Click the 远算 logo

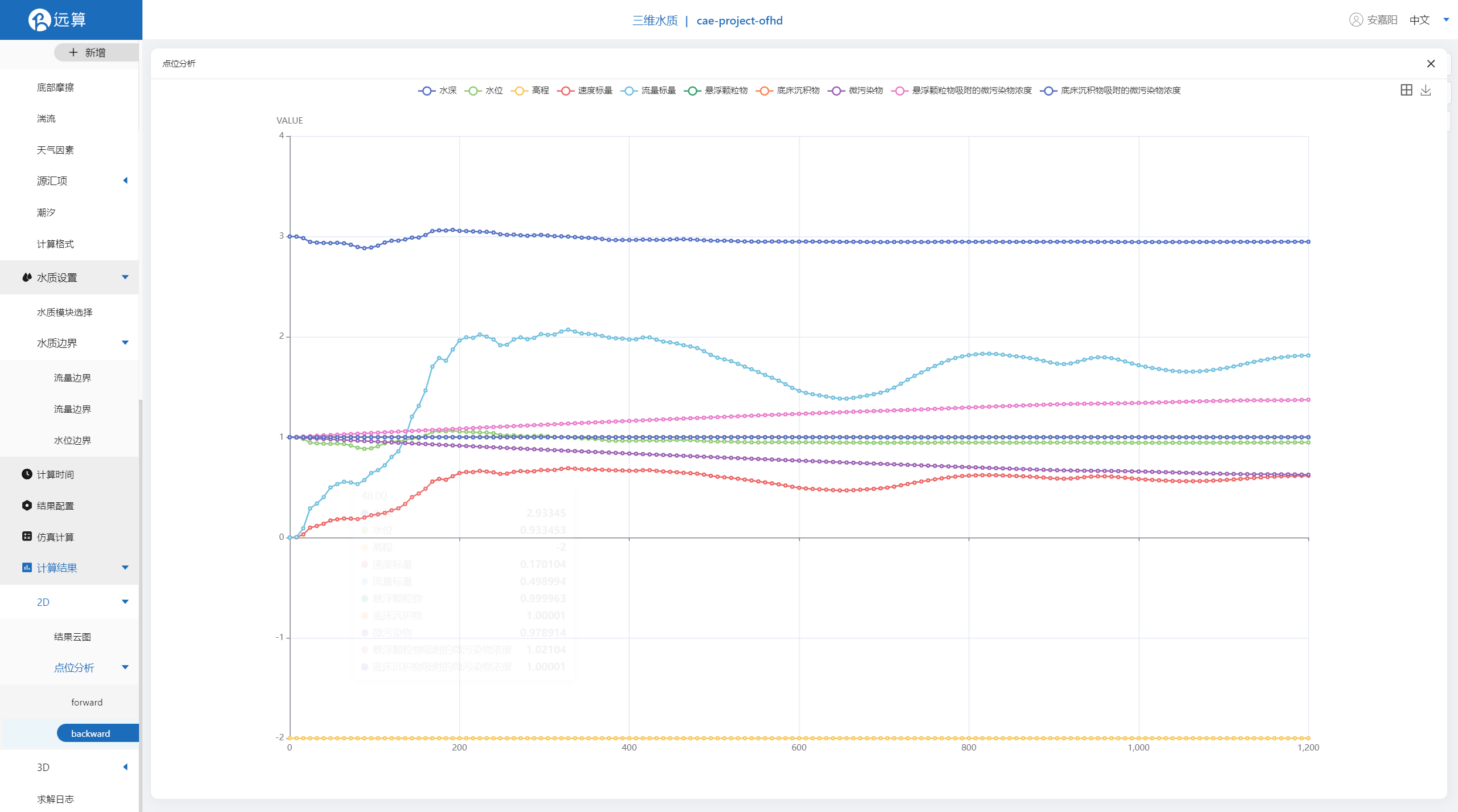(58, 20)
